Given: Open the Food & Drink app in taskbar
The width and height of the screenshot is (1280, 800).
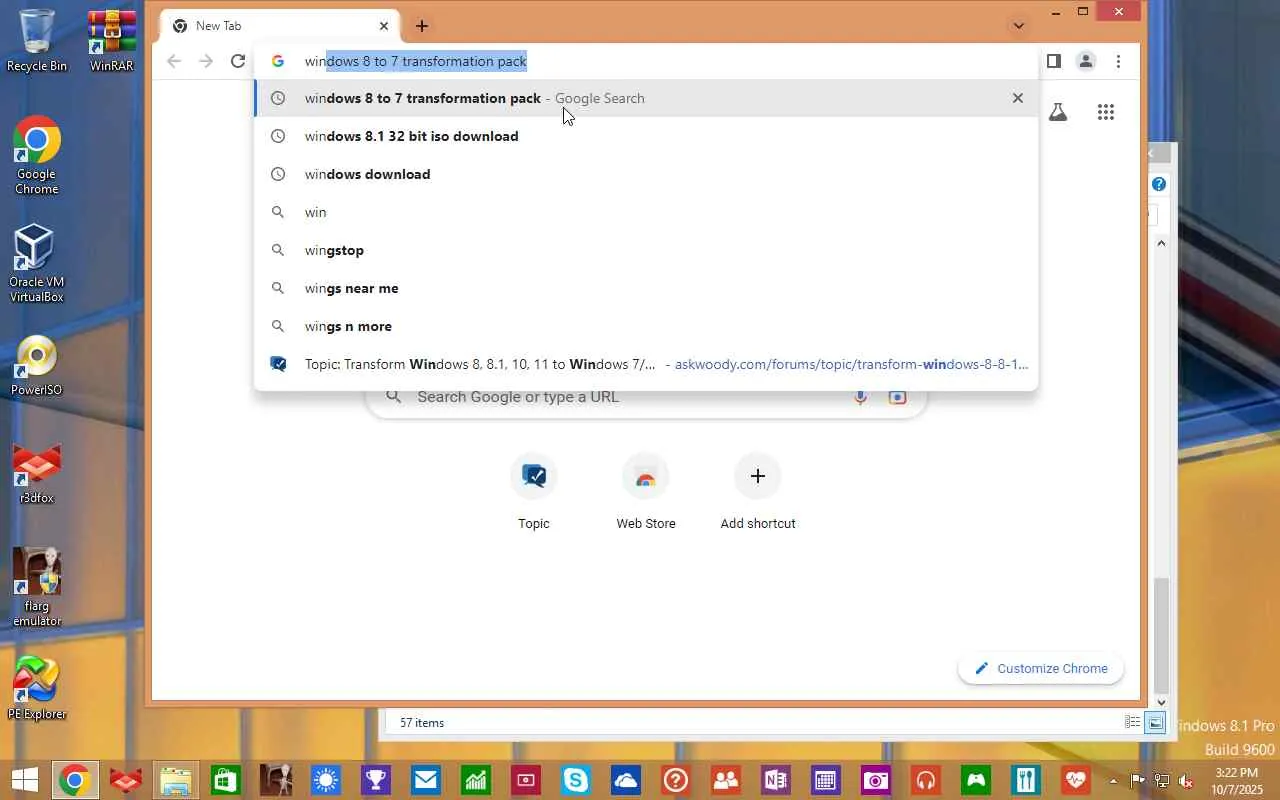Looking at the screenshot, I should 1025,780.
